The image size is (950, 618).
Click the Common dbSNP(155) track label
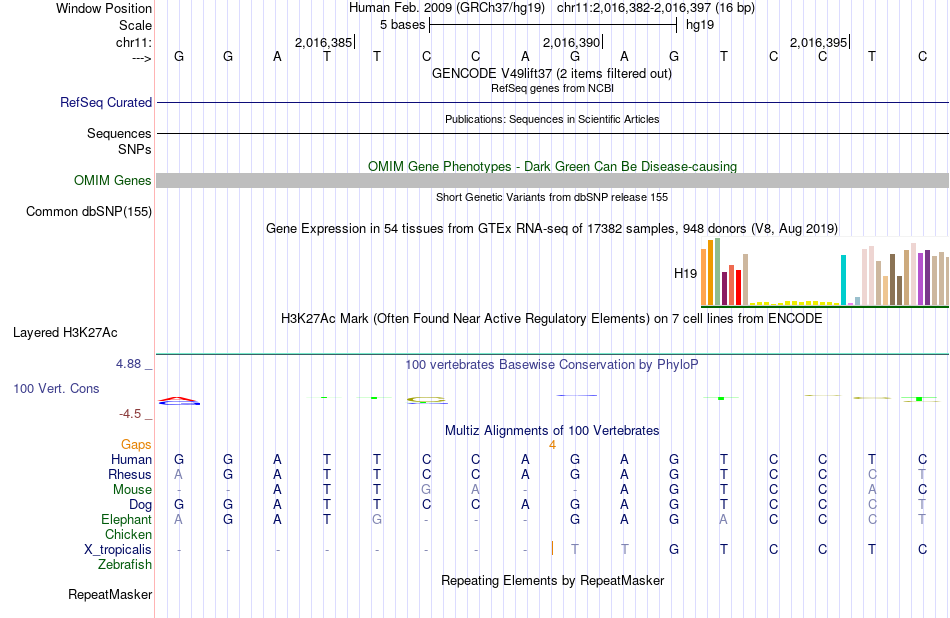click(88, 211)
